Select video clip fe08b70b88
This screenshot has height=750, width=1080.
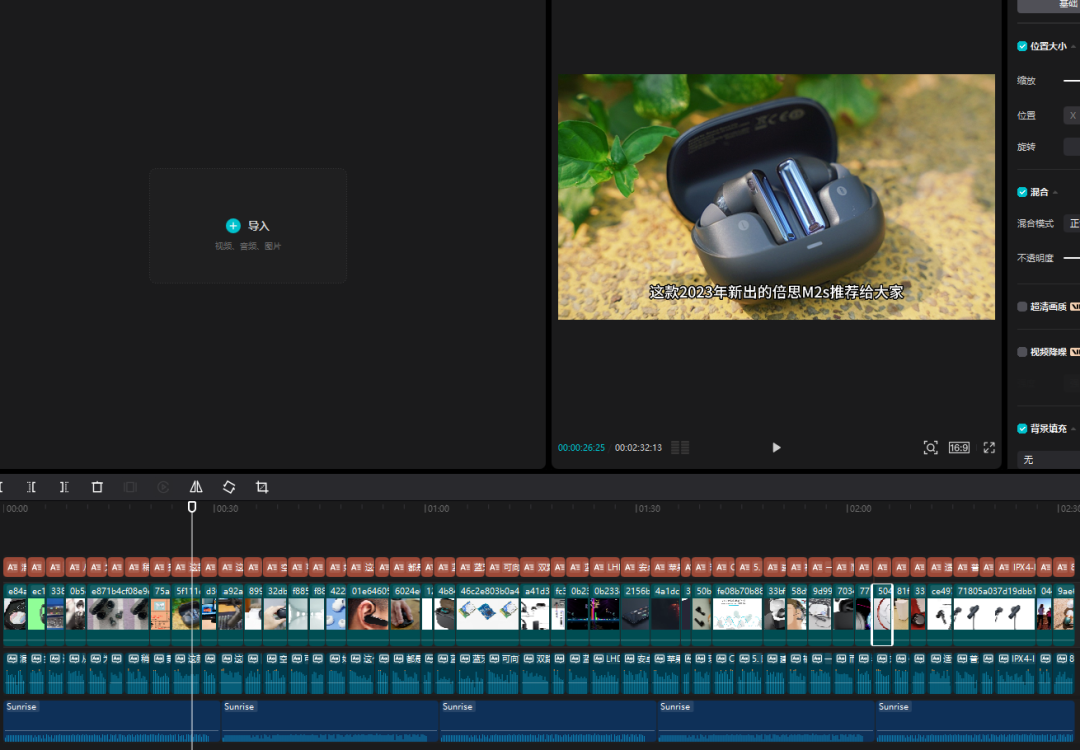[x=737, y=614]
